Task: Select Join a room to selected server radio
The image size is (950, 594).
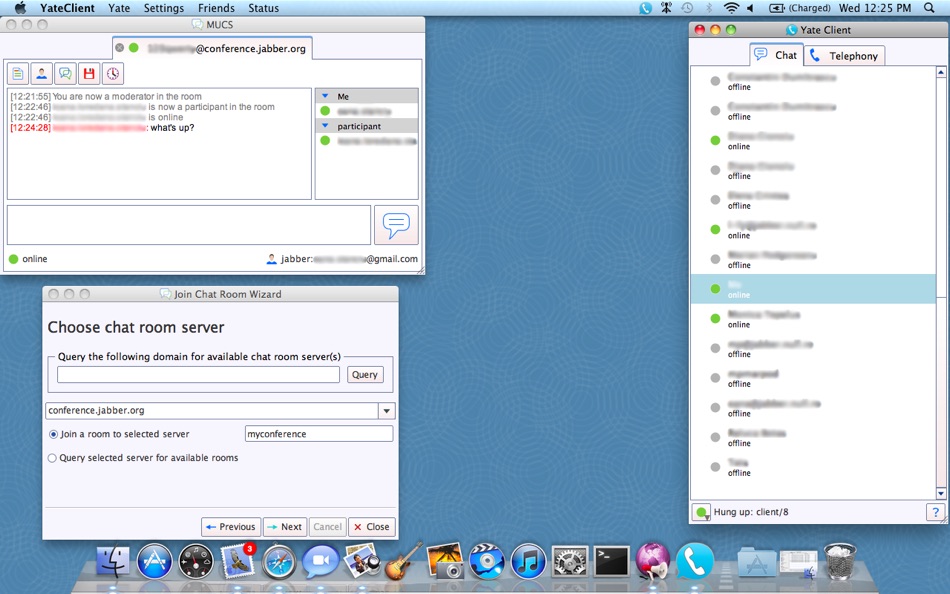Action: (53, 435)
